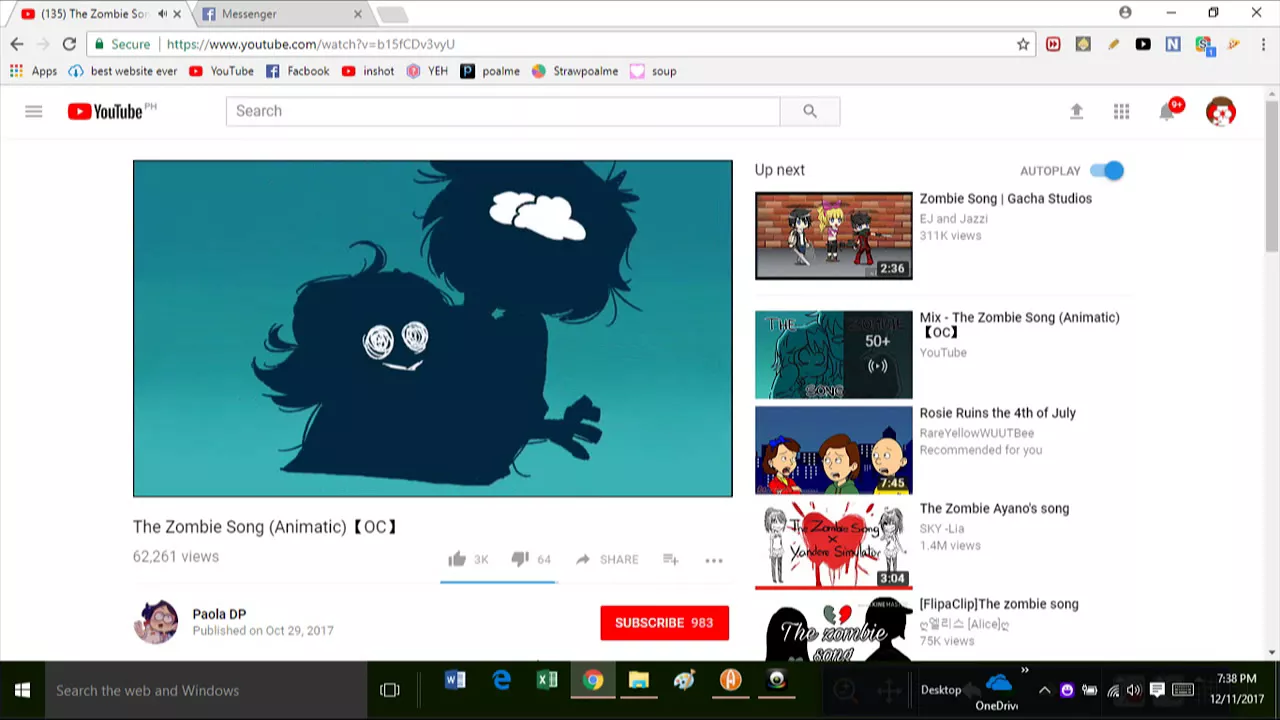Open 'The Zombie Ayano's song' title

994,508
